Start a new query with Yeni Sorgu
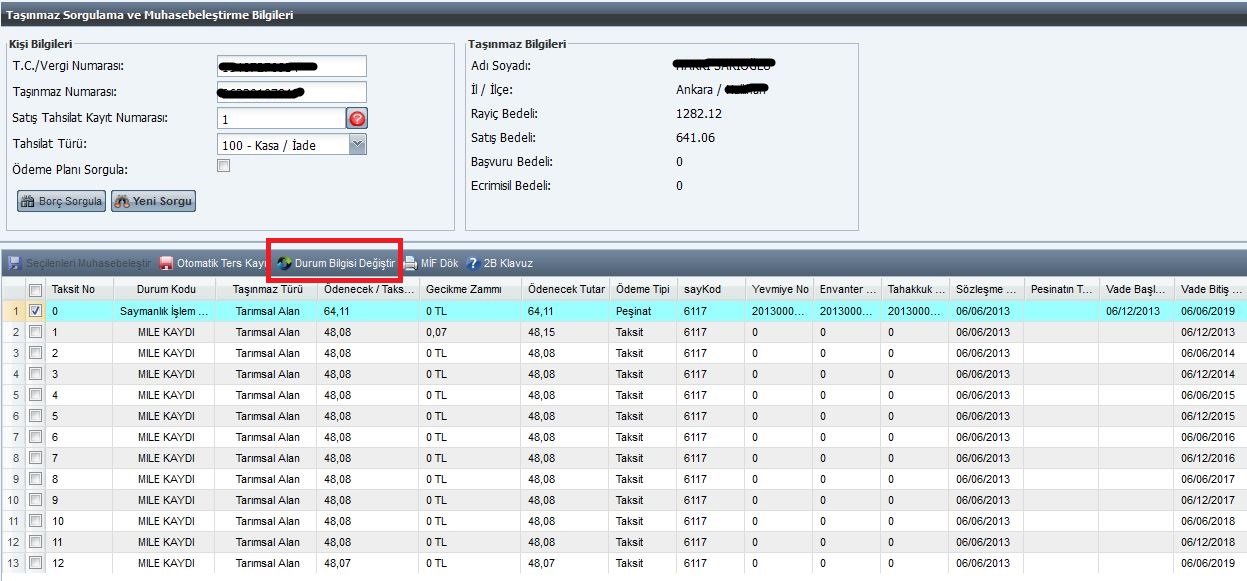 (153, 201)
